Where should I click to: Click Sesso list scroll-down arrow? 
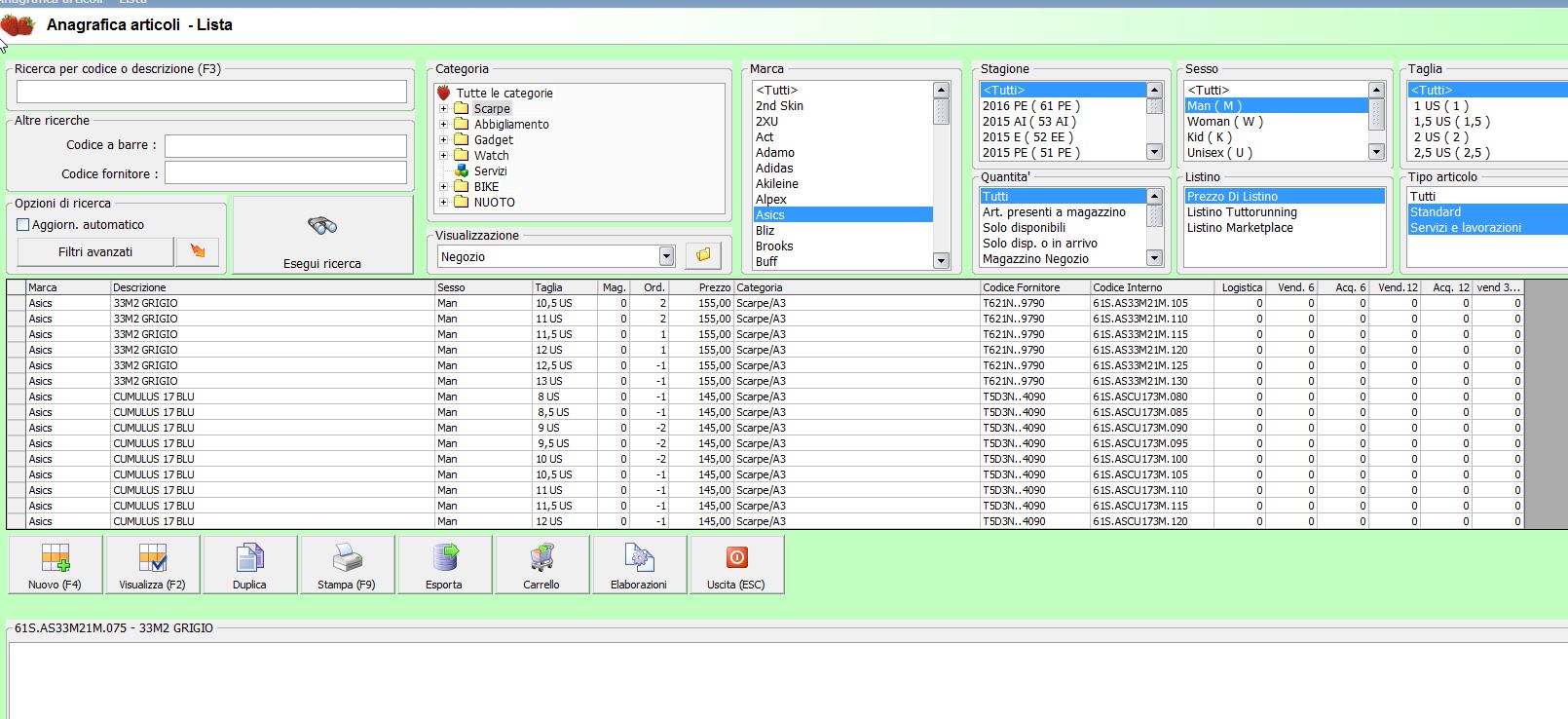pos(1376,152)
